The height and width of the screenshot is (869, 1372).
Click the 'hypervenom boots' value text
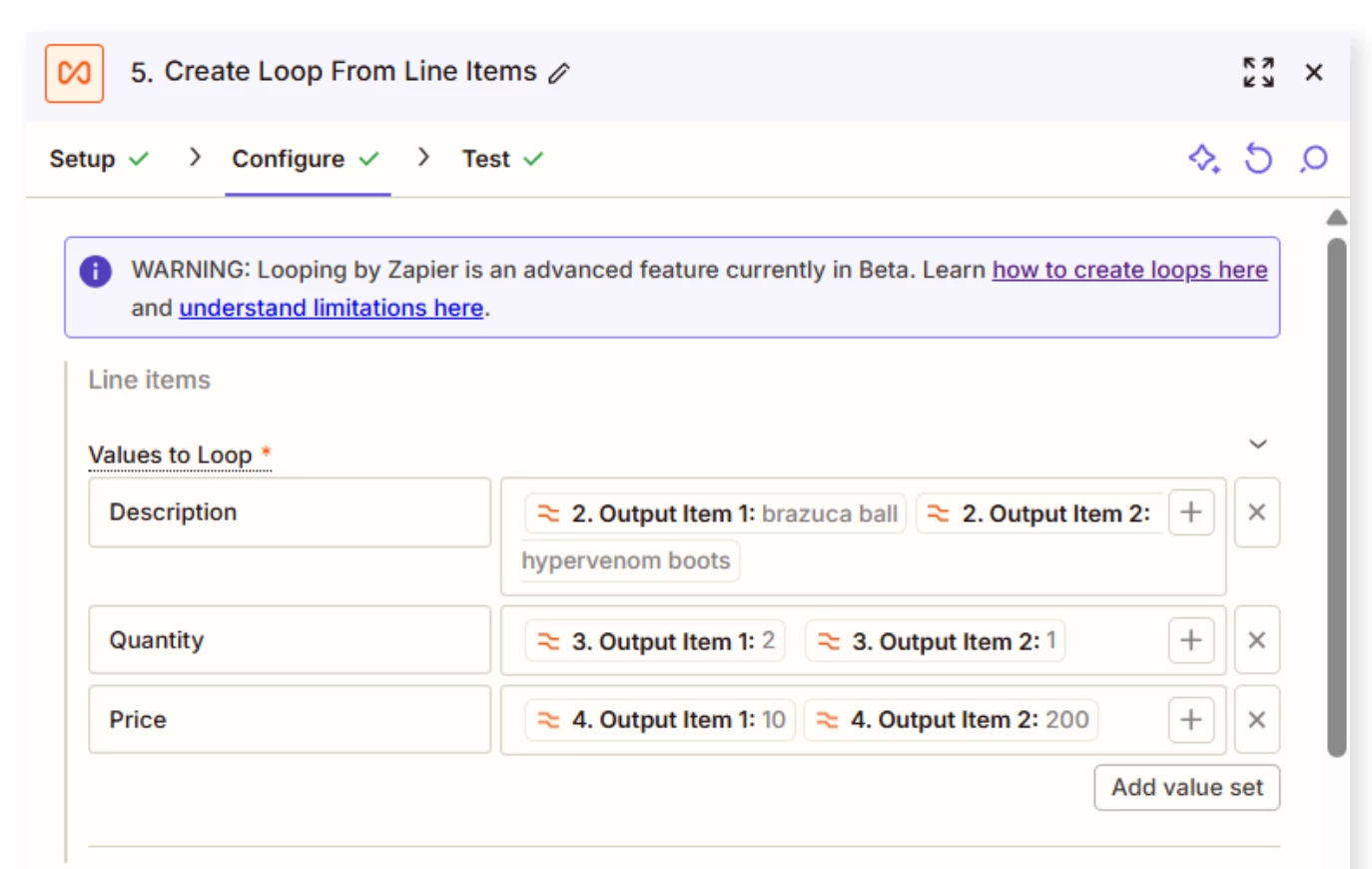pos(626,560)
